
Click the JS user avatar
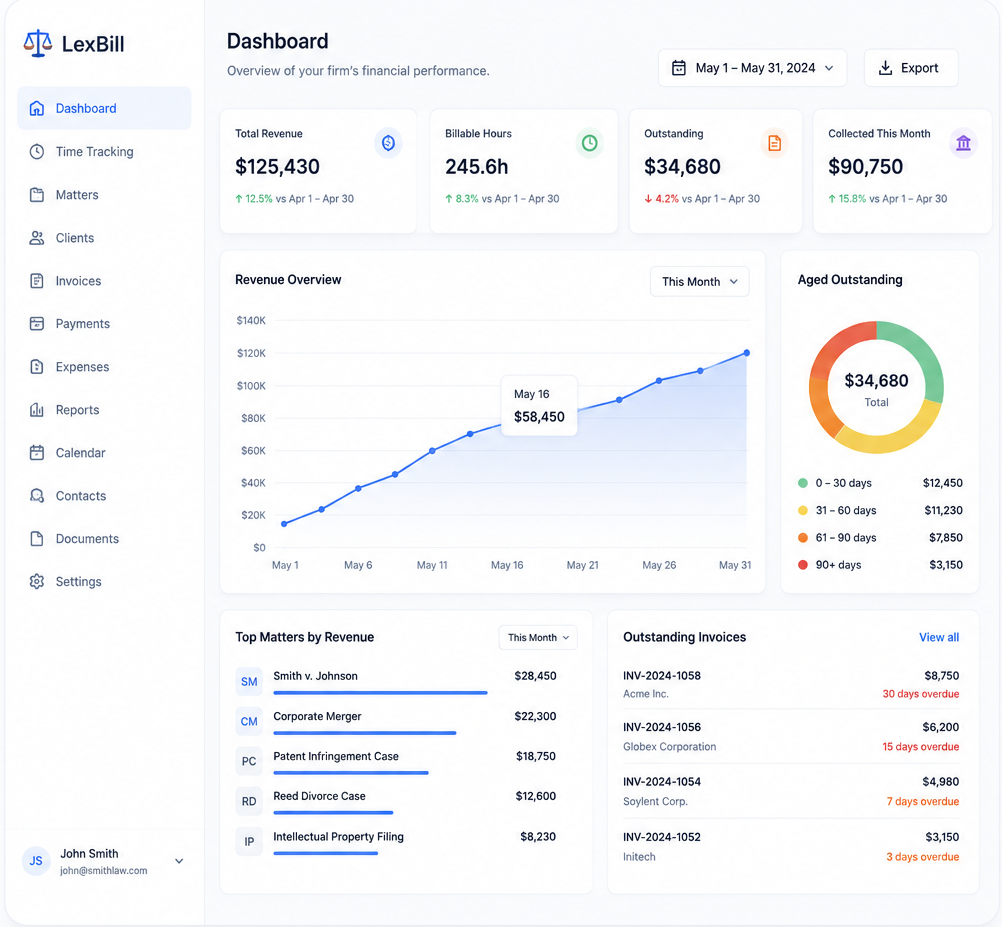(36, 861)
